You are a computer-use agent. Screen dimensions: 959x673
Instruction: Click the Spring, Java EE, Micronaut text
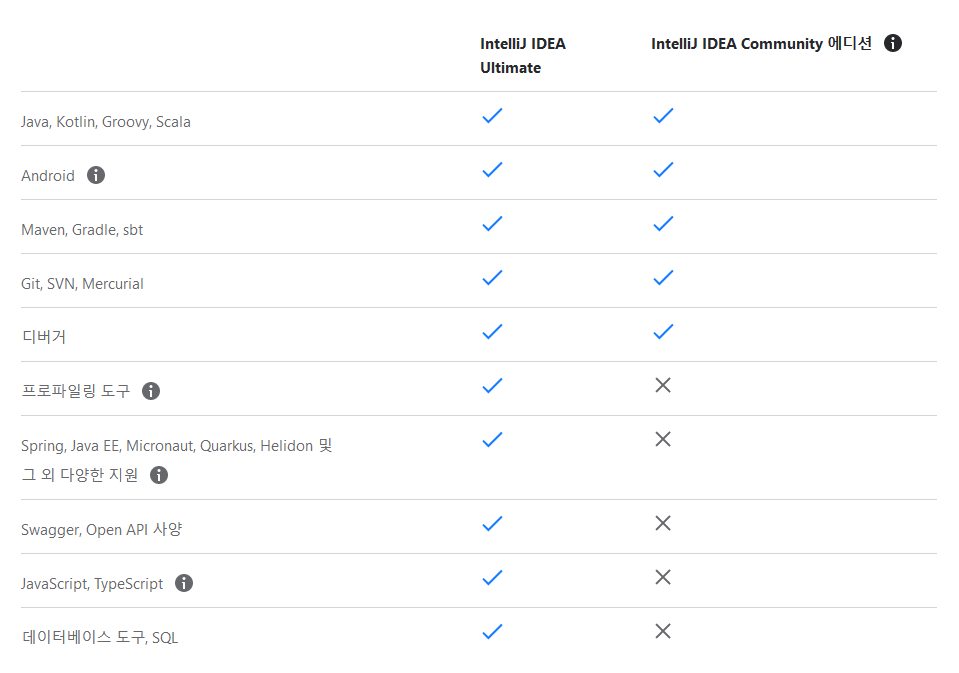pos(176,446)
